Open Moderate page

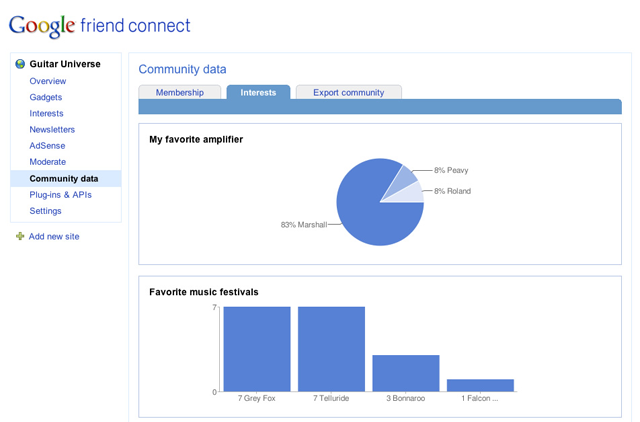coord(48,162)
